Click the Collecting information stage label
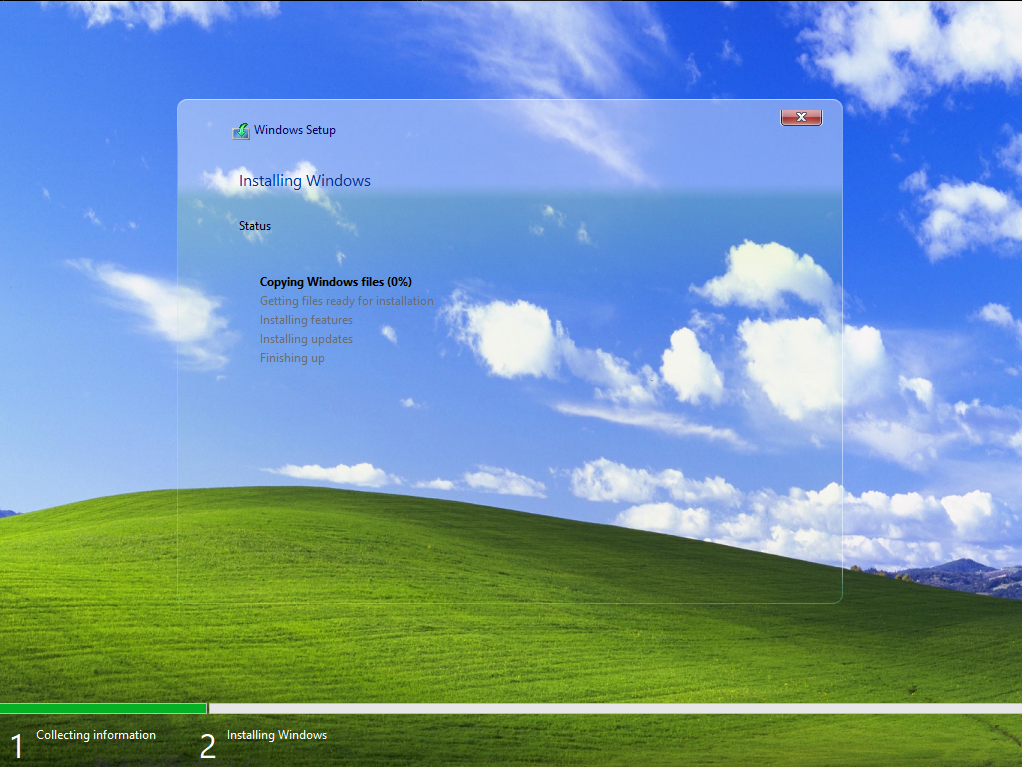The width and height of the screenshot is (1022, 767). (x=96, y=735)
